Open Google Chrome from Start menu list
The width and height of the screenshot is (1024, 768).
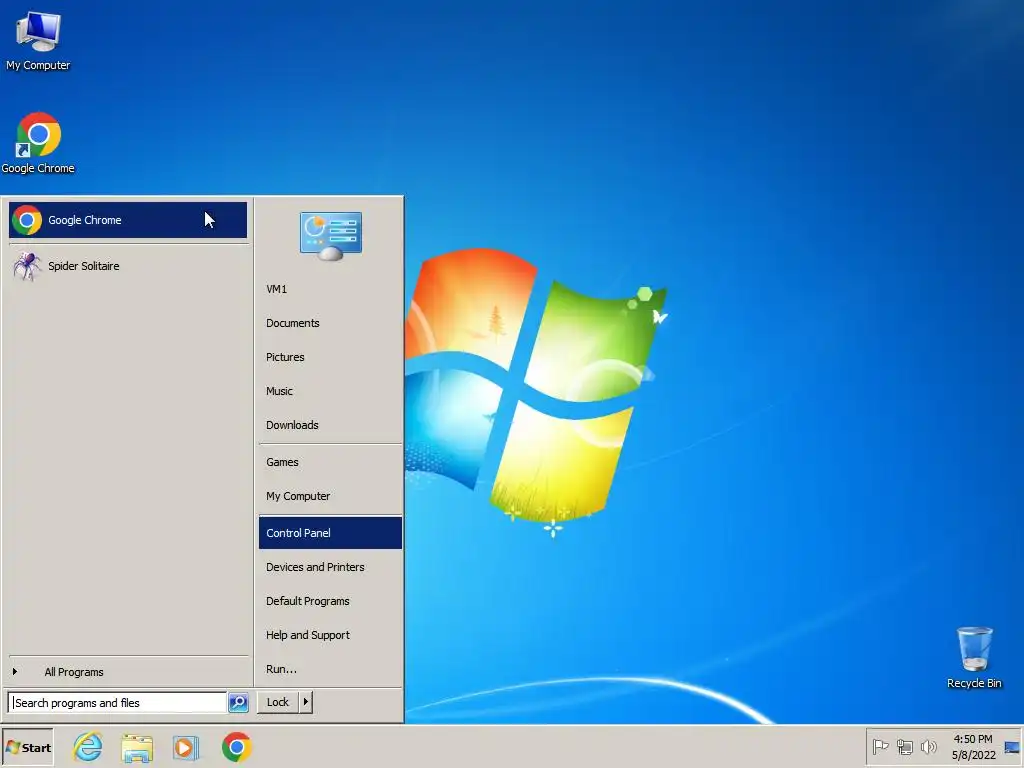pyautogui.click(x=128, y=220)
